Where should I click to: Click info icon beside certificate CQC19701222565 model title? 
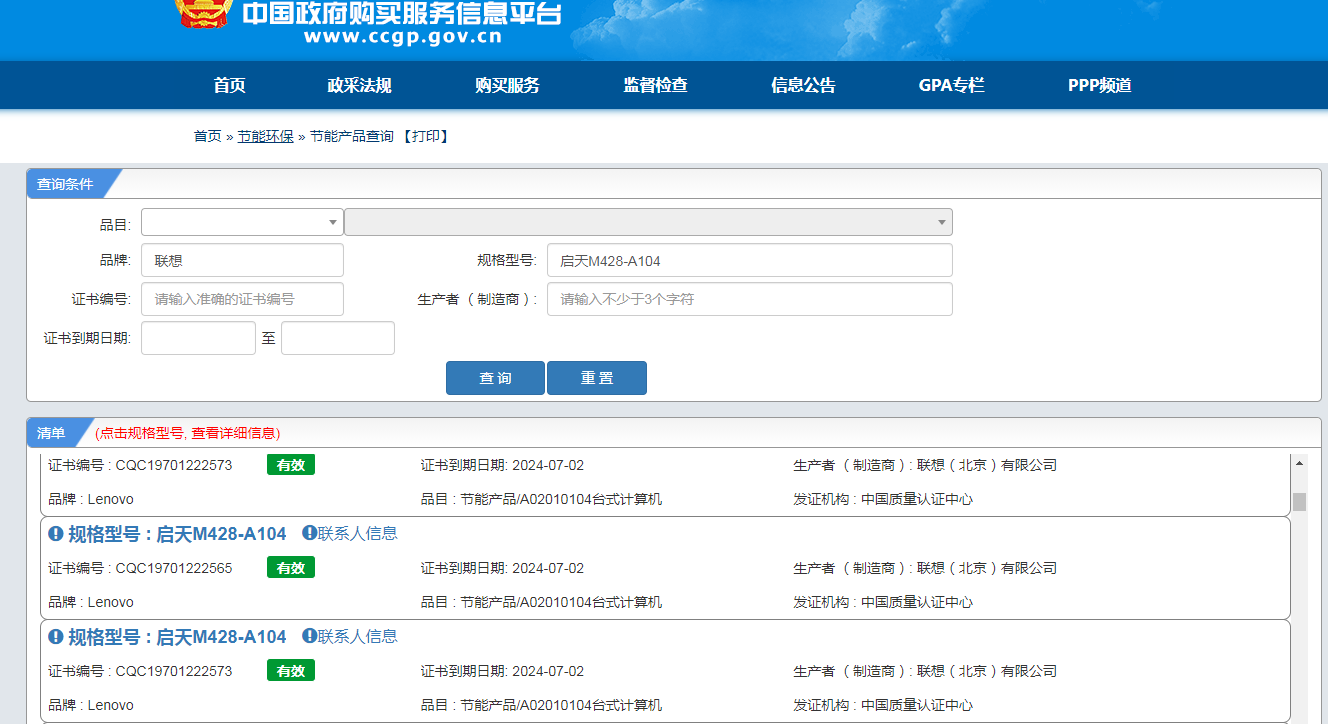(56, 534)
